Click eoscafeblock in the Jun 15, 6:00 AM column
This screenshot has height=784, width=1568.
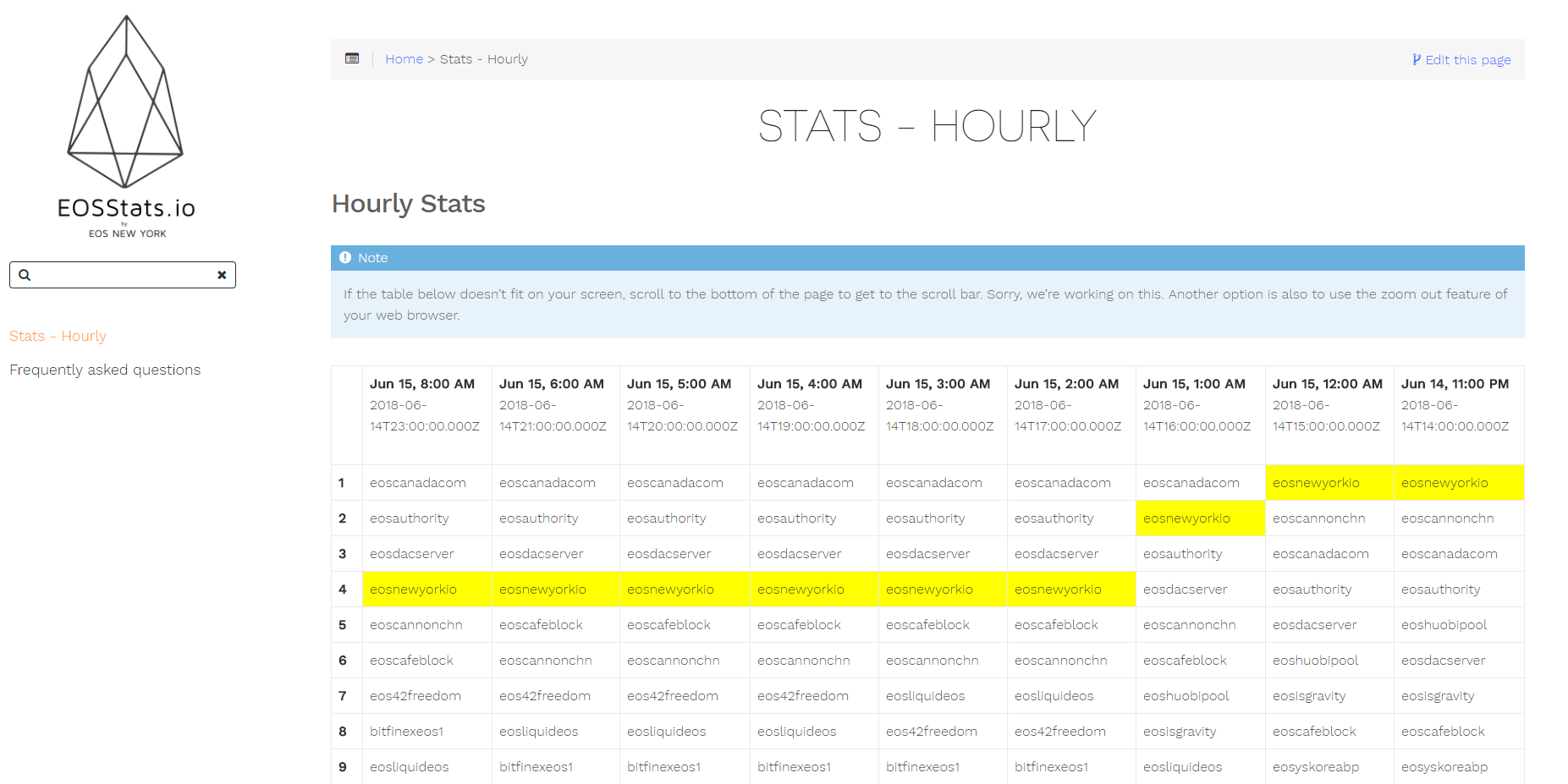pyautogui.click(x=541, y=625)
